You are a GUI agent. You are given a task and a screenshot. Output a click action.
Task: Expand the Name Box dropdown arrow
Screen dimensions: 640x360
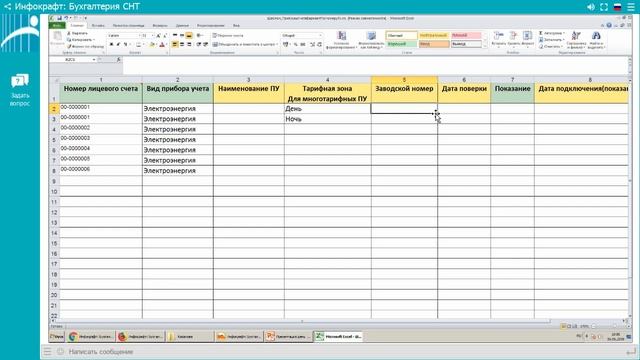click(x=94, y=60)
